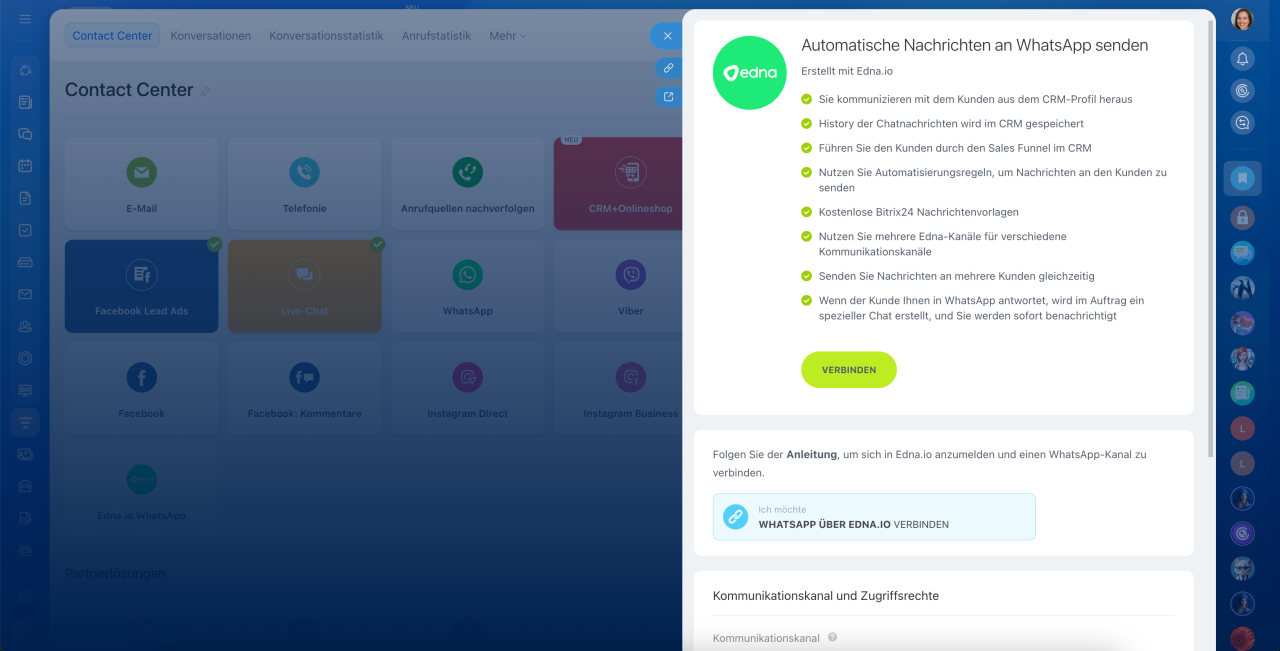Open the Anleitung link
Screen dimensions: 1280x651
[x=811, y=454]
